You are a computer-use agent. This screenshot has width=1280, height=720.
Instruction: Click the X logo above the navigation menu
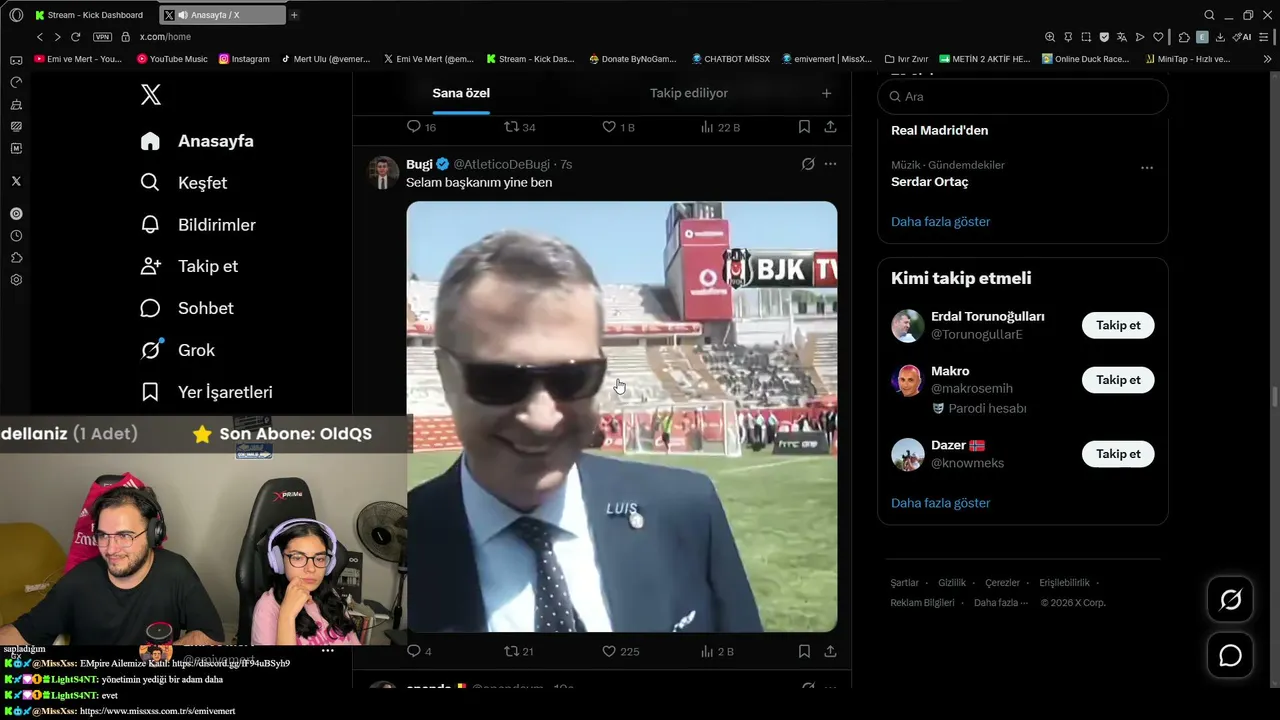pyautogui.click(x=150, y=95)
